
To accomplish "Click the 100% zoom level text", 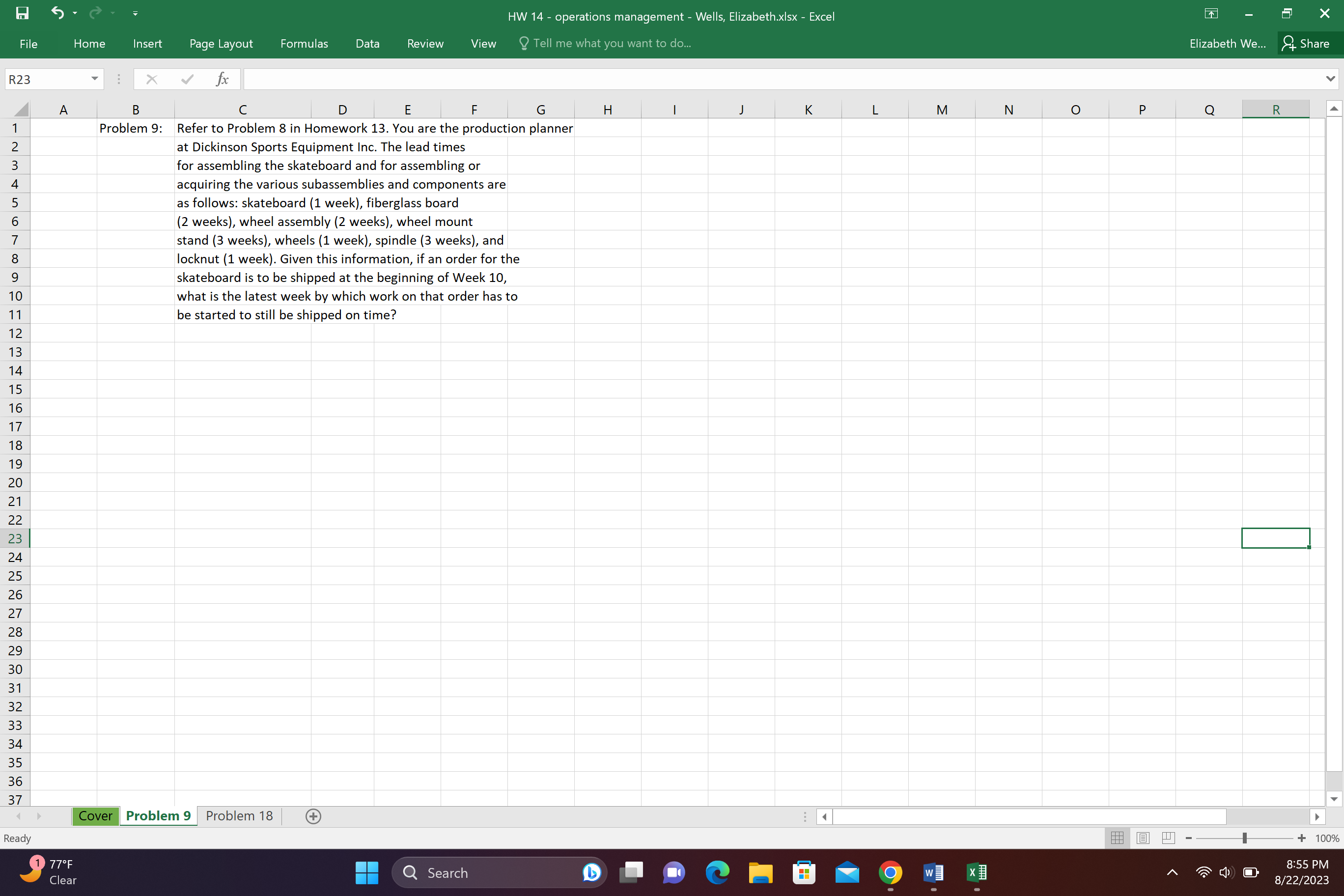I will [1327, 839].
